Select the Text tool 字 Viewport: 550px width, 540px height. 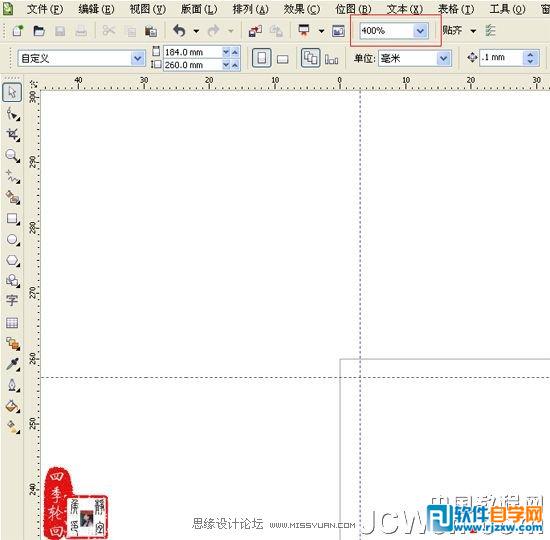[x=12, y=300]
